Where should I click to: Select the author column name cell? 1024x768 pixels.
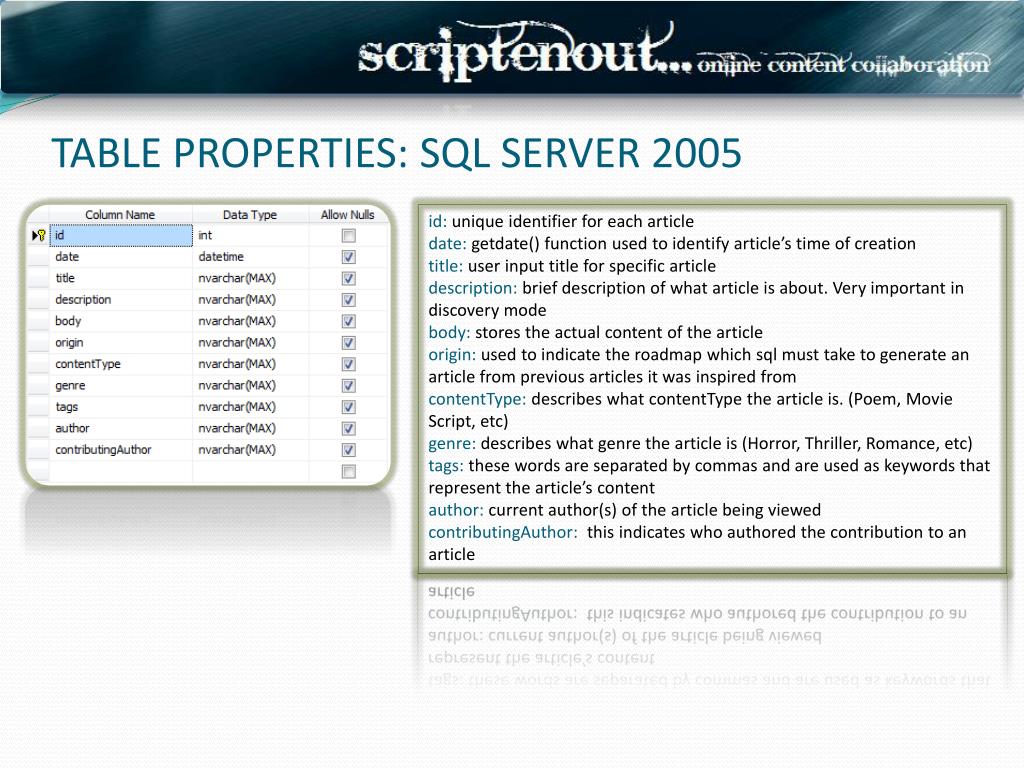coord(121,428)
